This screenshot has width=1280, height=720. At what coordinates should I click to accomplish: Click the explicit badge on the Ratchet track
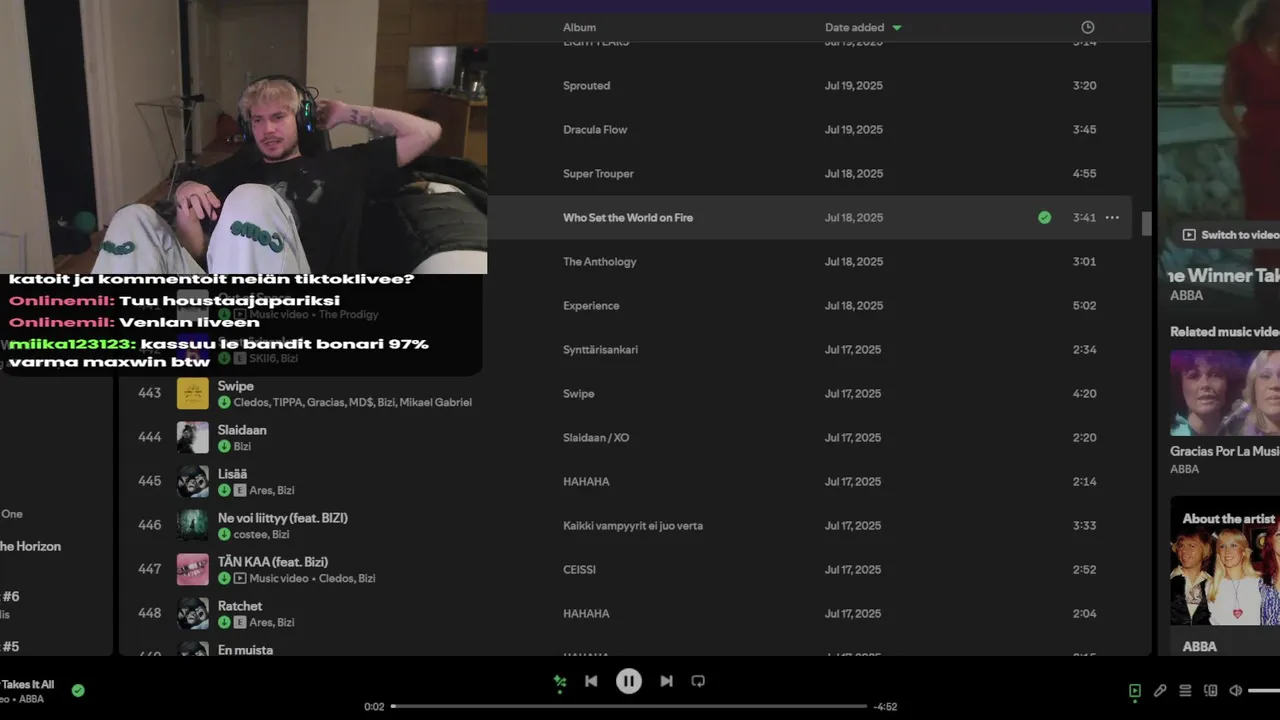tap(240, 622)
